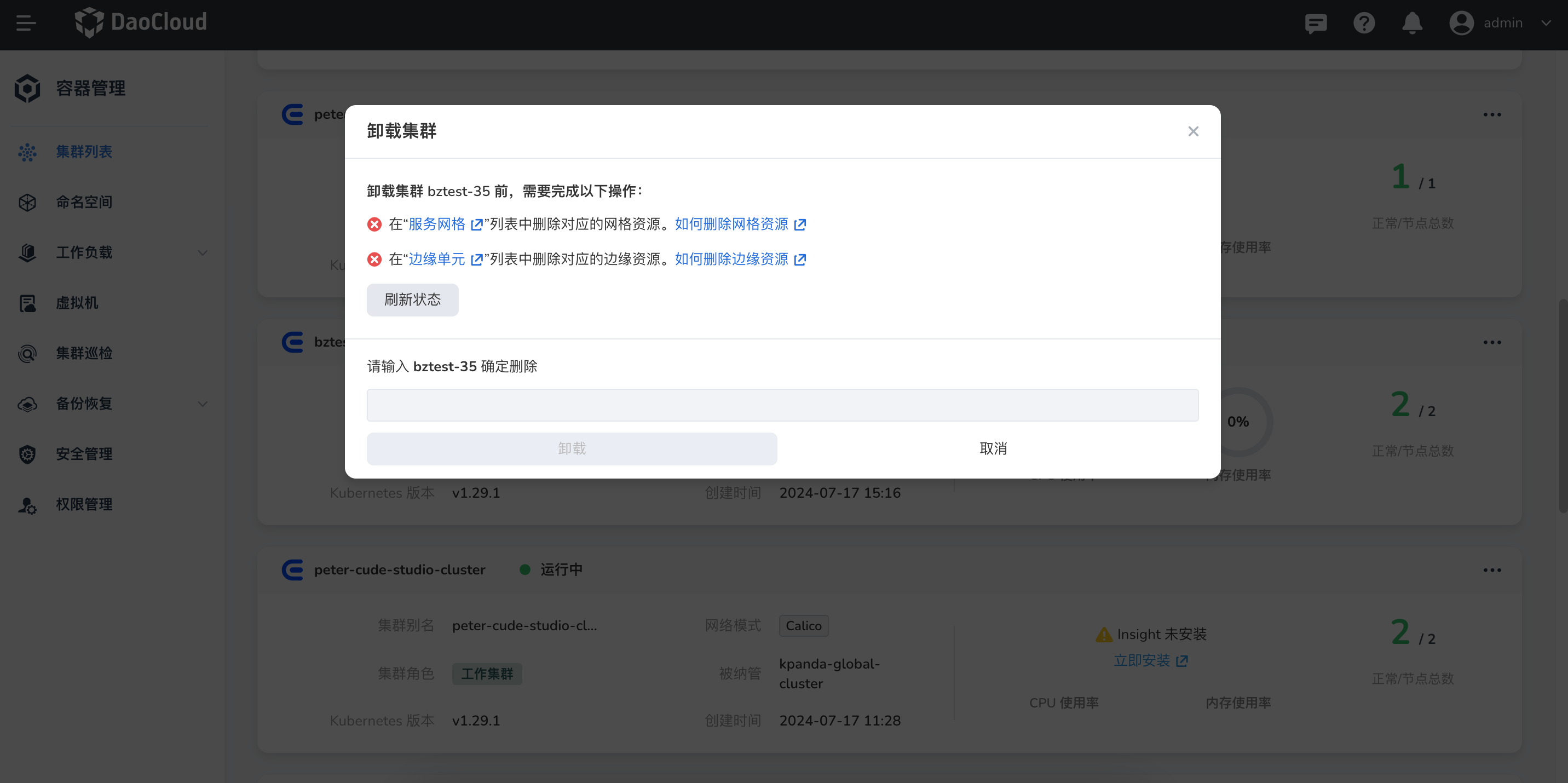
Task: Open the ellipsis menu of peter-cude-studio-cluster
Action: pos(1493,570)
